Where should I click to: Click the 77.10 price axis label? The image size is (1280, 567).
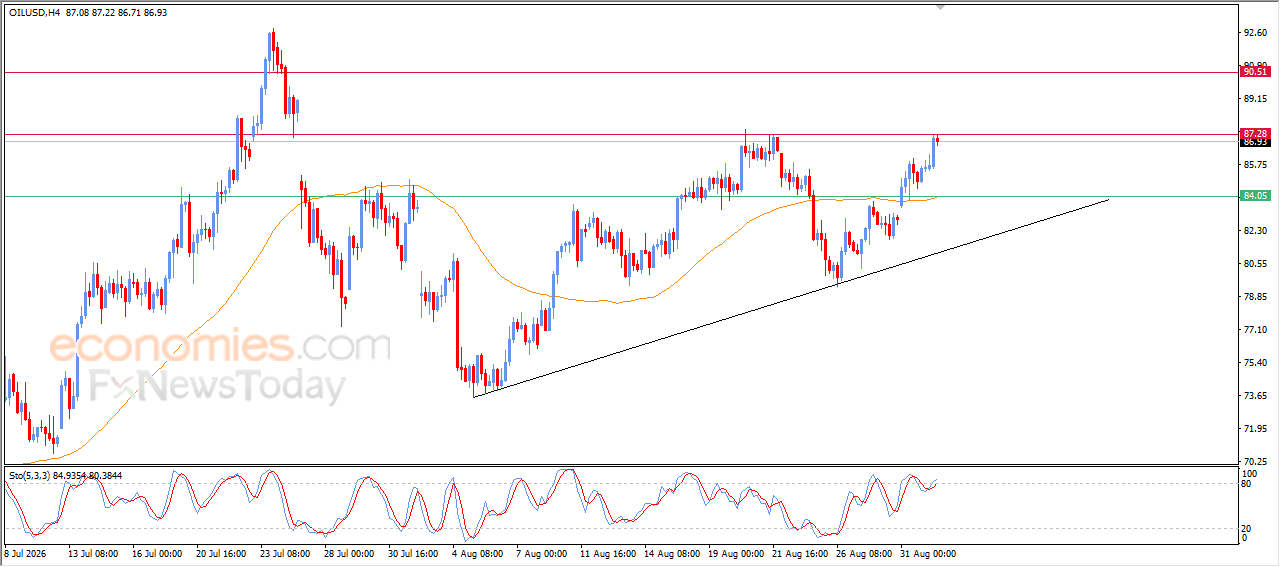tap(1254, 330)
